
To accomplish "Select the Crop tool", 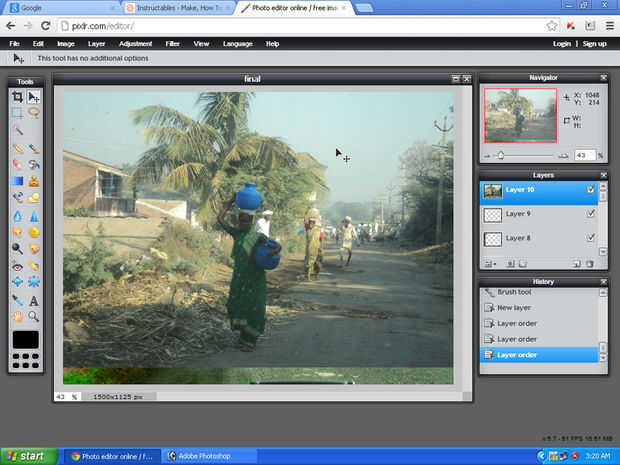I will (18, 97).
